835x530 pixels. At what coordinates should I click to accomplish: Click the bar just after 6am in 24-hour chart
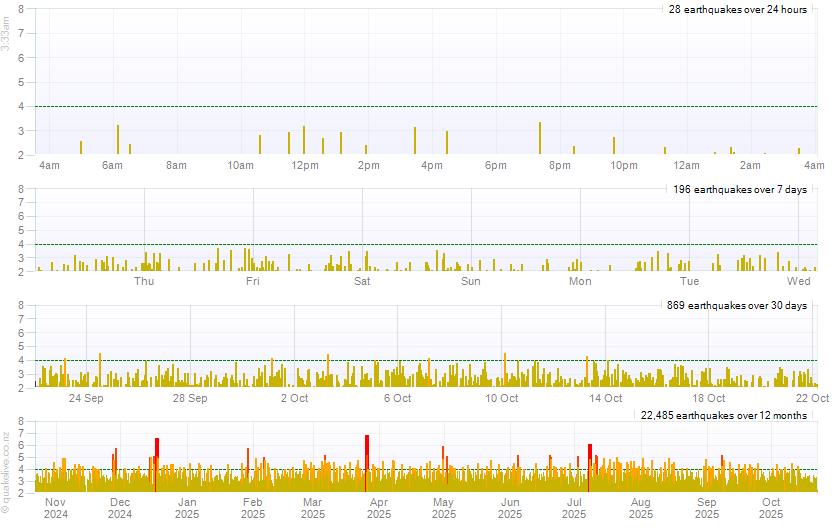pos(118,140)
